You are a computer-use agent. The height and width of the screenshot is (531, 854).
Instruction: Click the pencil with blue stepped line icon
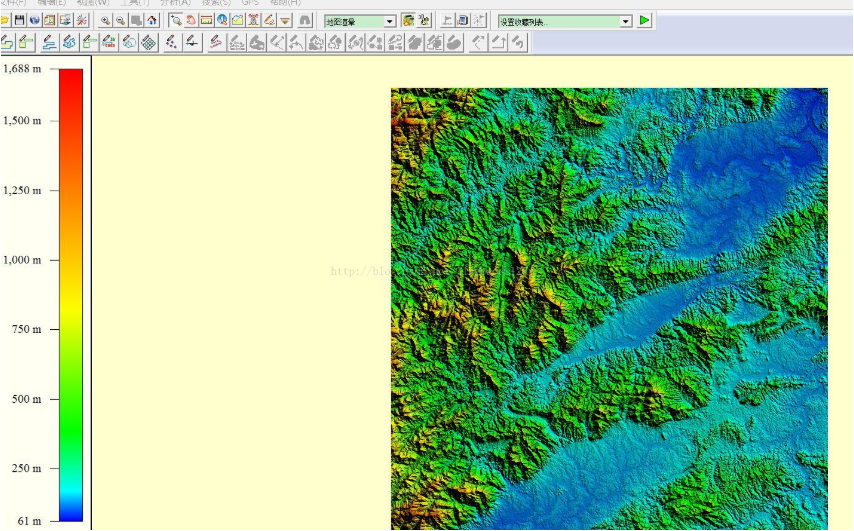50,42
